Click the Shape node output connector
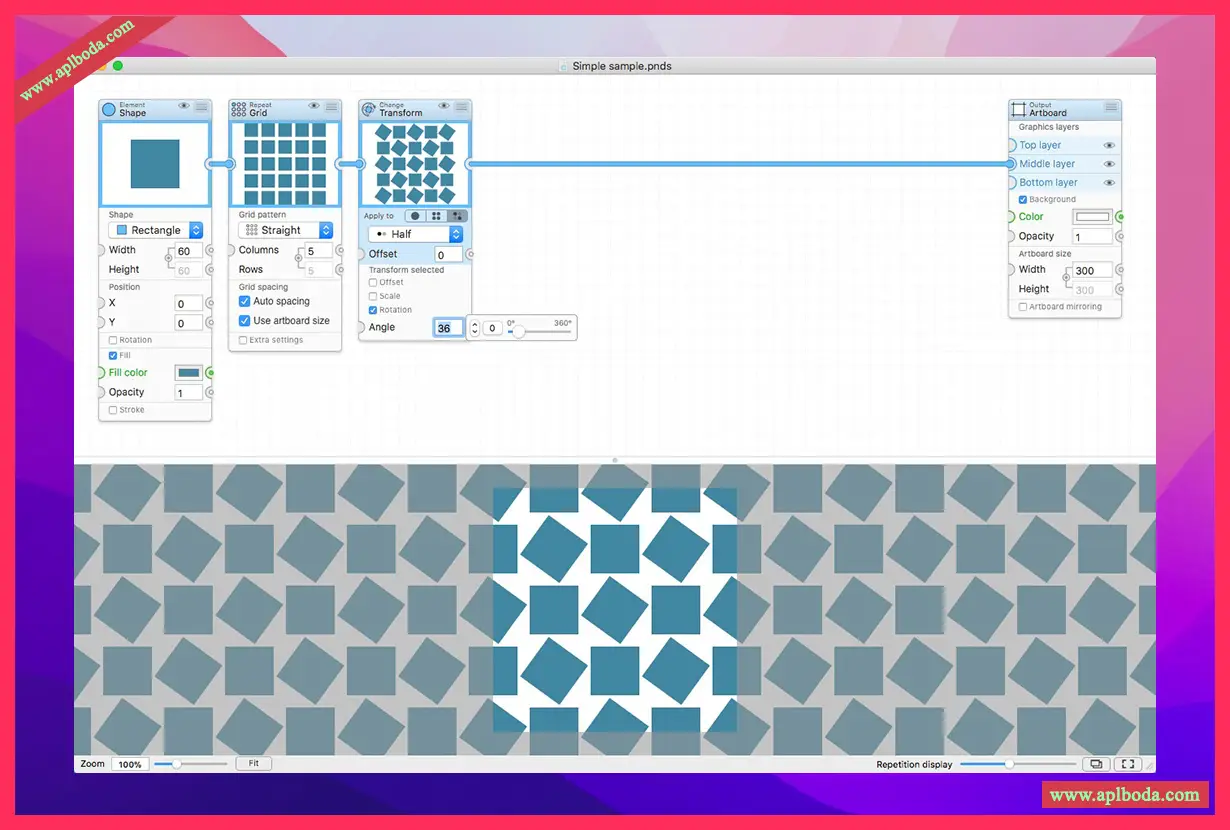1230x830 pixels. point(212,163)
